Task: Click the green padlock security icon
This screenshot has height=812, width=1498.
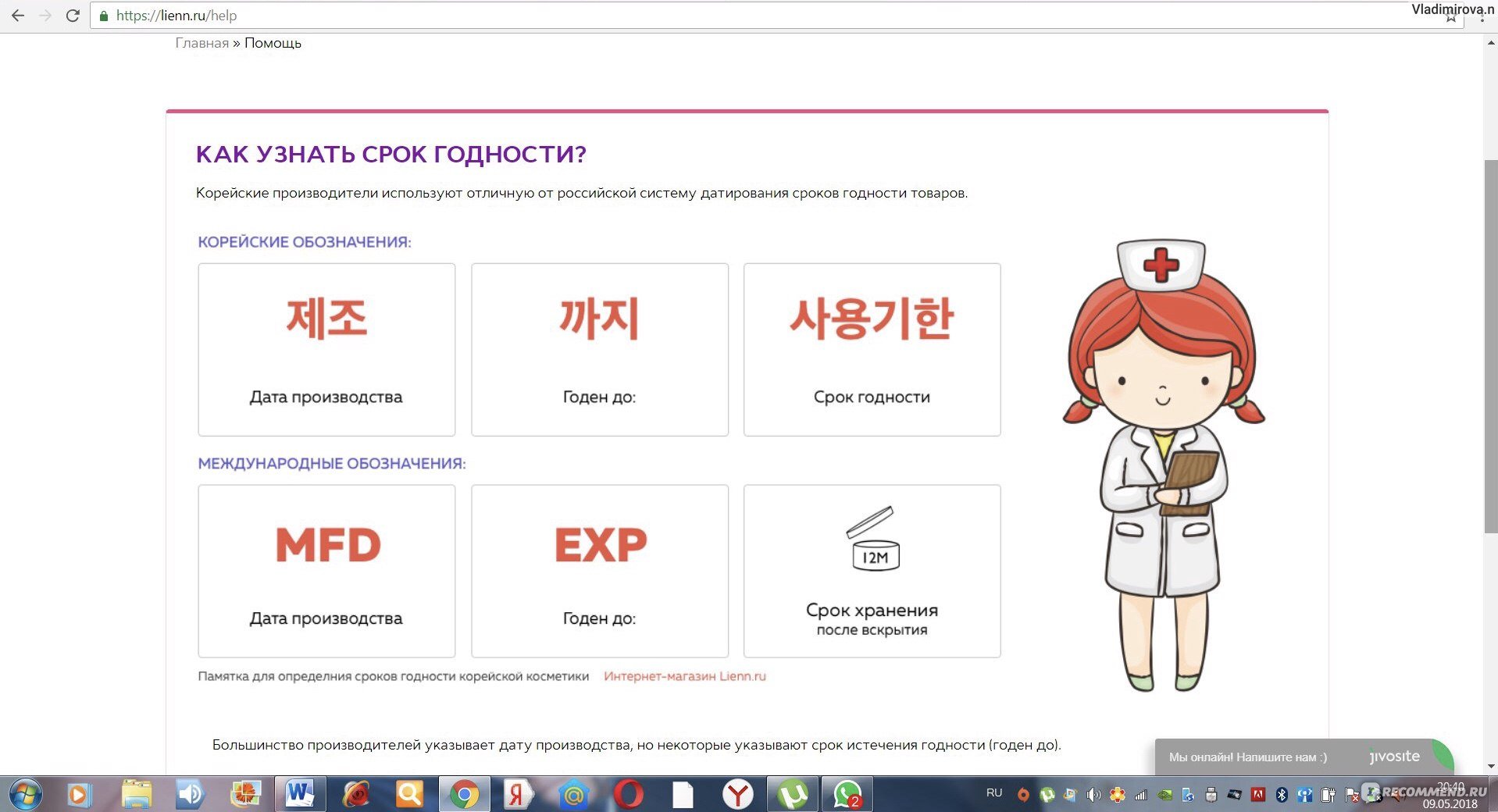Action: [104, 16]
